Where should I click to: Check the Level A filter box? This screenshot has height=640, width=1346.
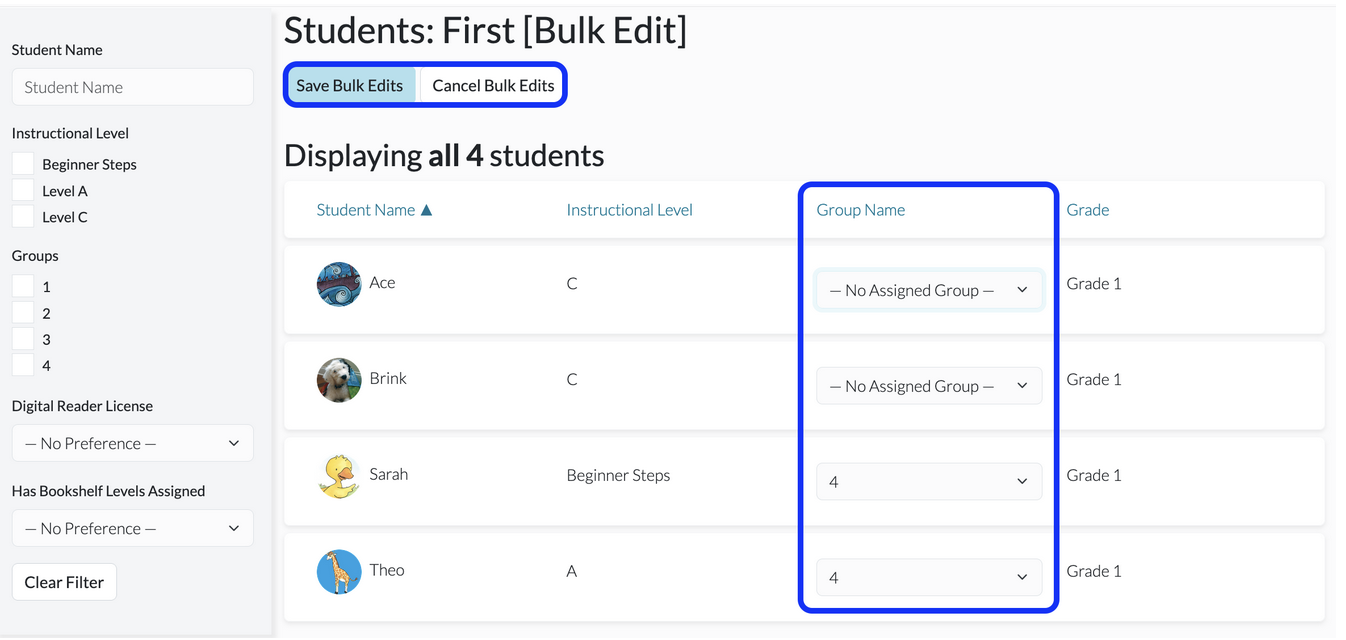[23, 190]
